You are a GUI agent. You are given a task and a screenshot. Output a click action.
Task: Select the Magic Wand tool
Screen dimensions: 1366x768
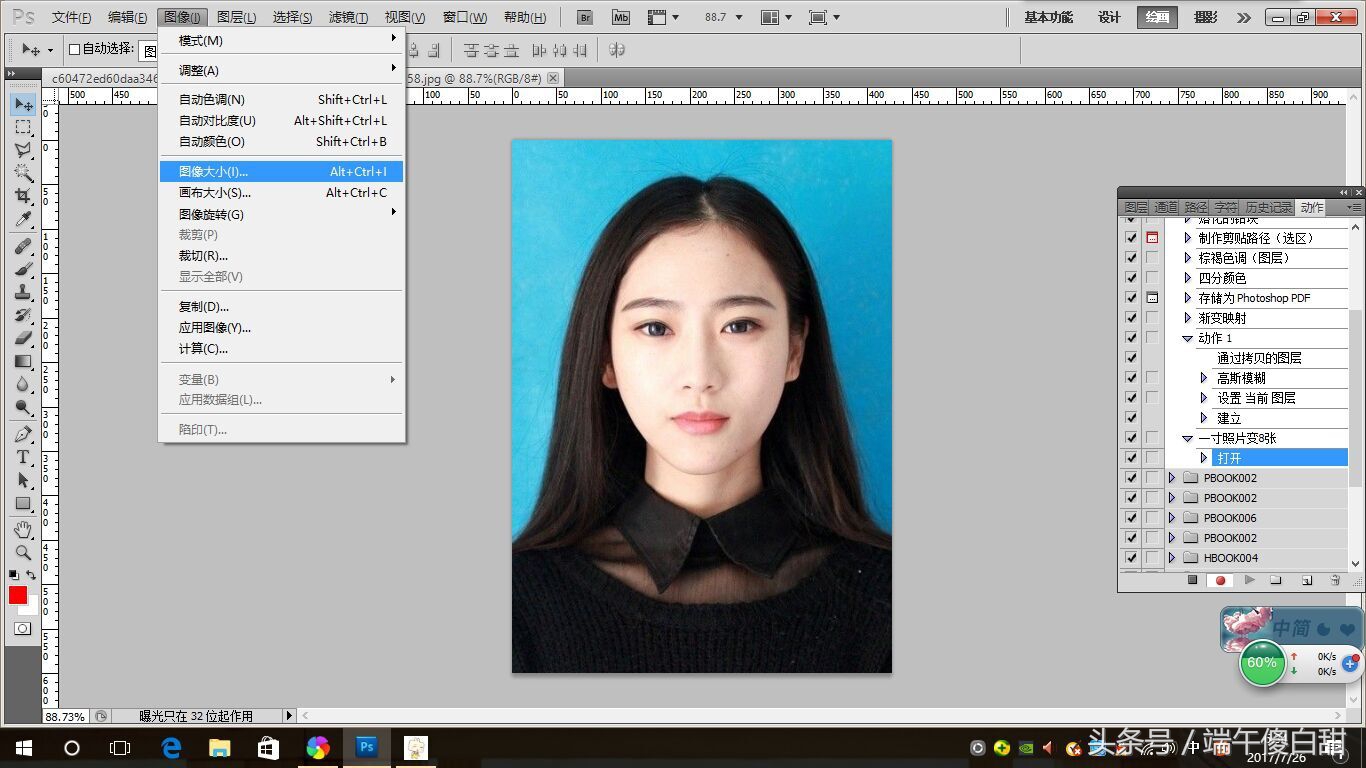coord(23,172)
